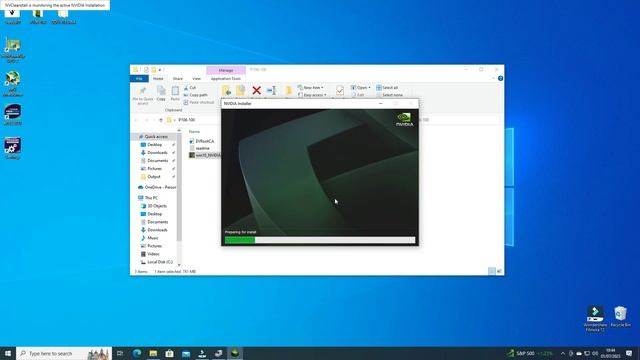Click the Name column header
Image resolution: width=640 pixels, height=360 pixels.
click(x=194, y=132)
